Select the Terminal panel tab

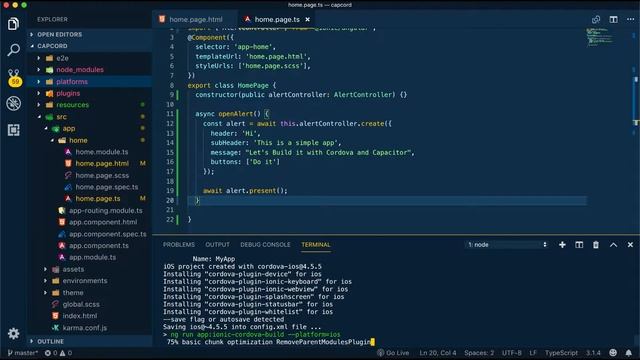[x=316, y=244]
